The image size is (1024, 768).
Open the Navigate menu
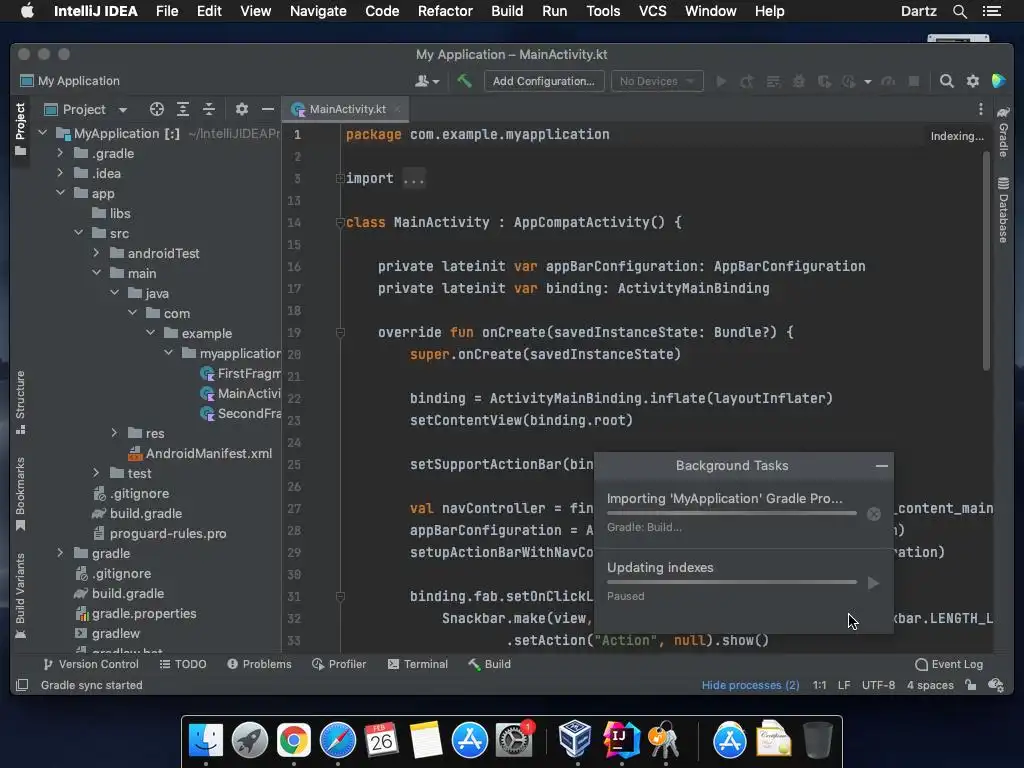click(318, 11)
